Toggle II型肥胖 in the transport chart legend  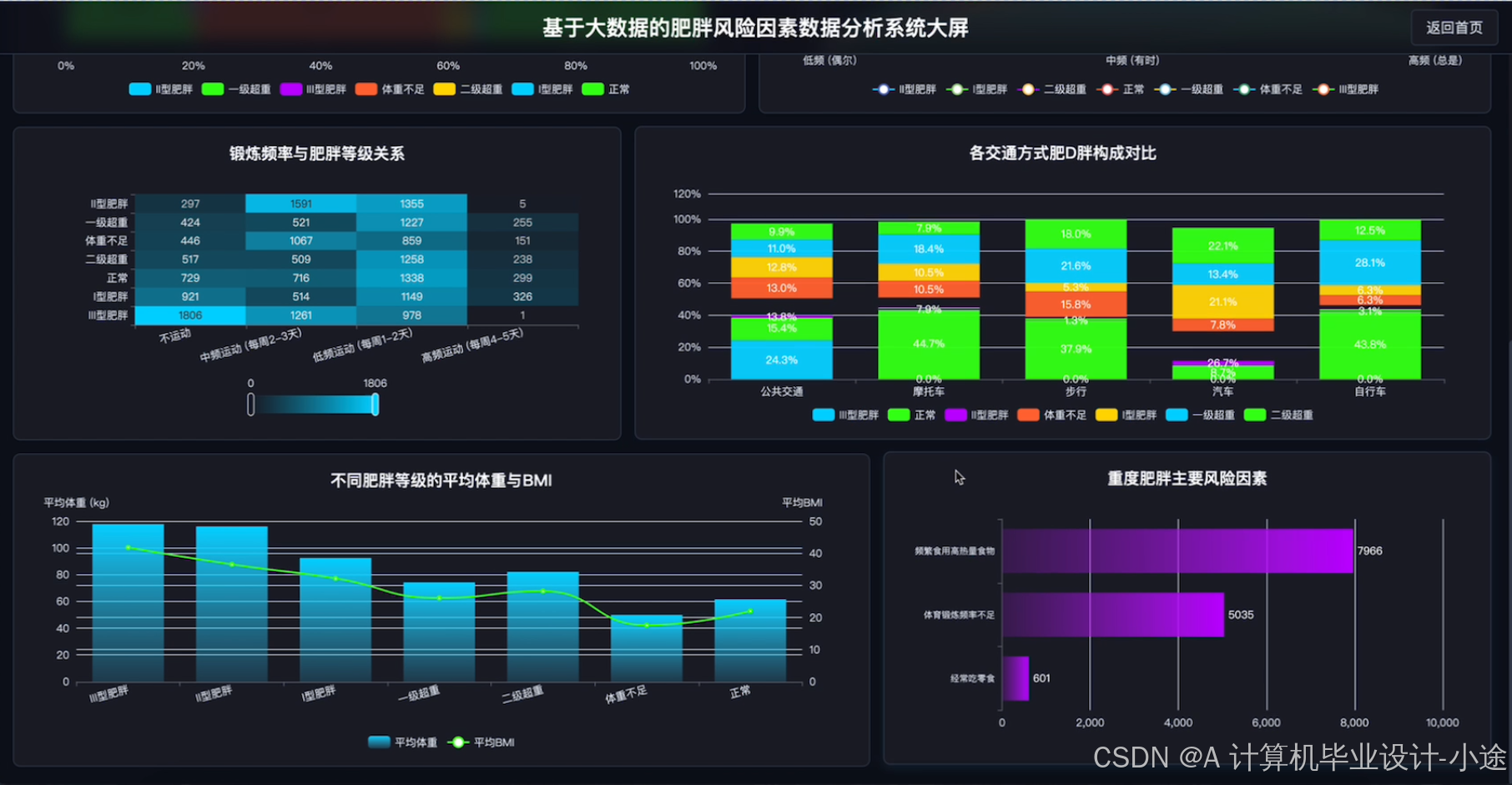tap(976, 415)
